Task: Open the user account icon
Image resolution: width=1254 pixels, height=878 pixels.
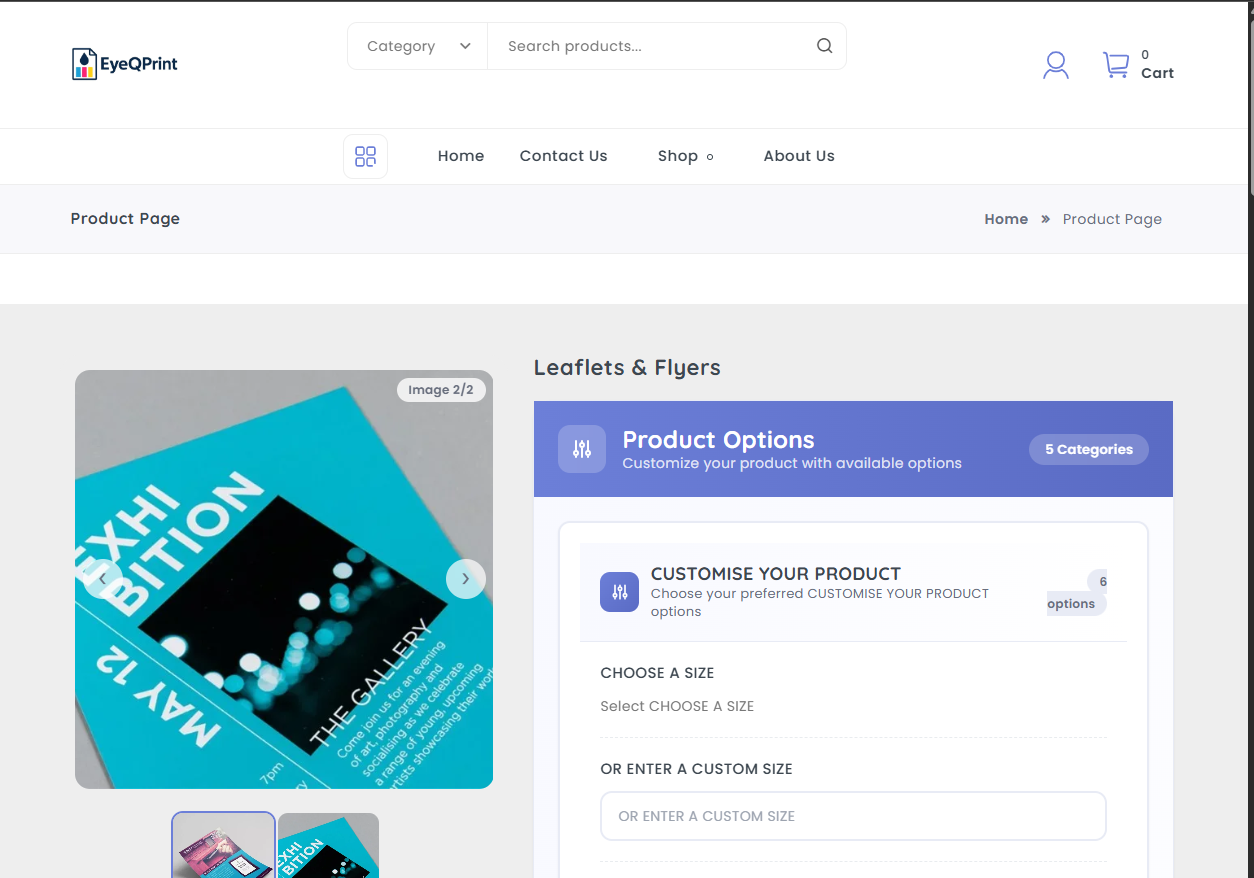Action: click(x=1055, y=66)
